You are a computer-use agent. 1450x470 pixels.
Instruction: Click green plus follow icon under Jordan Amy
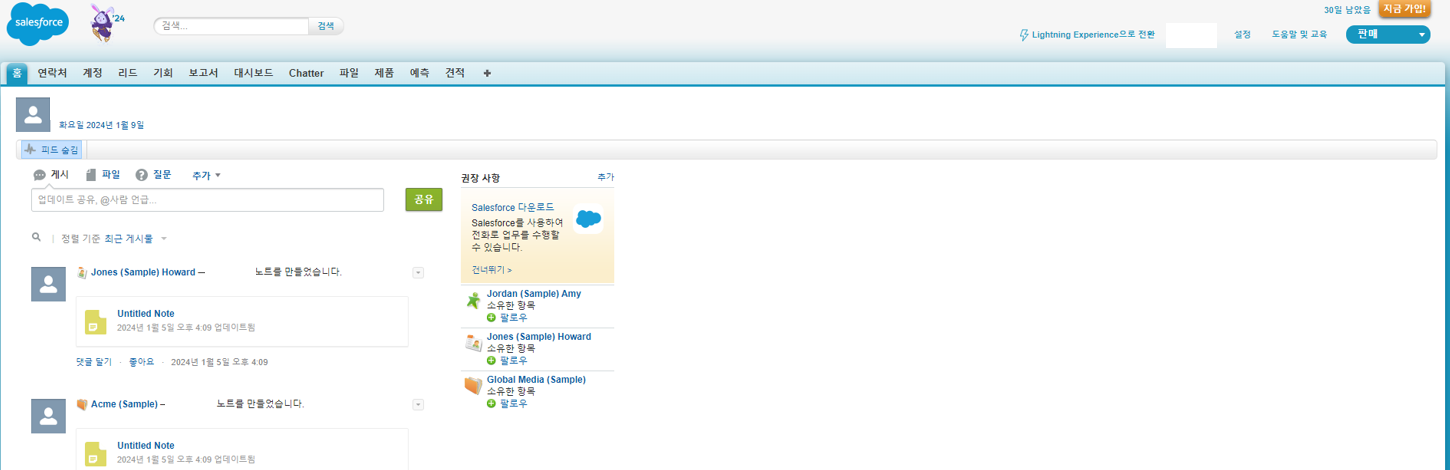point(491,317)
